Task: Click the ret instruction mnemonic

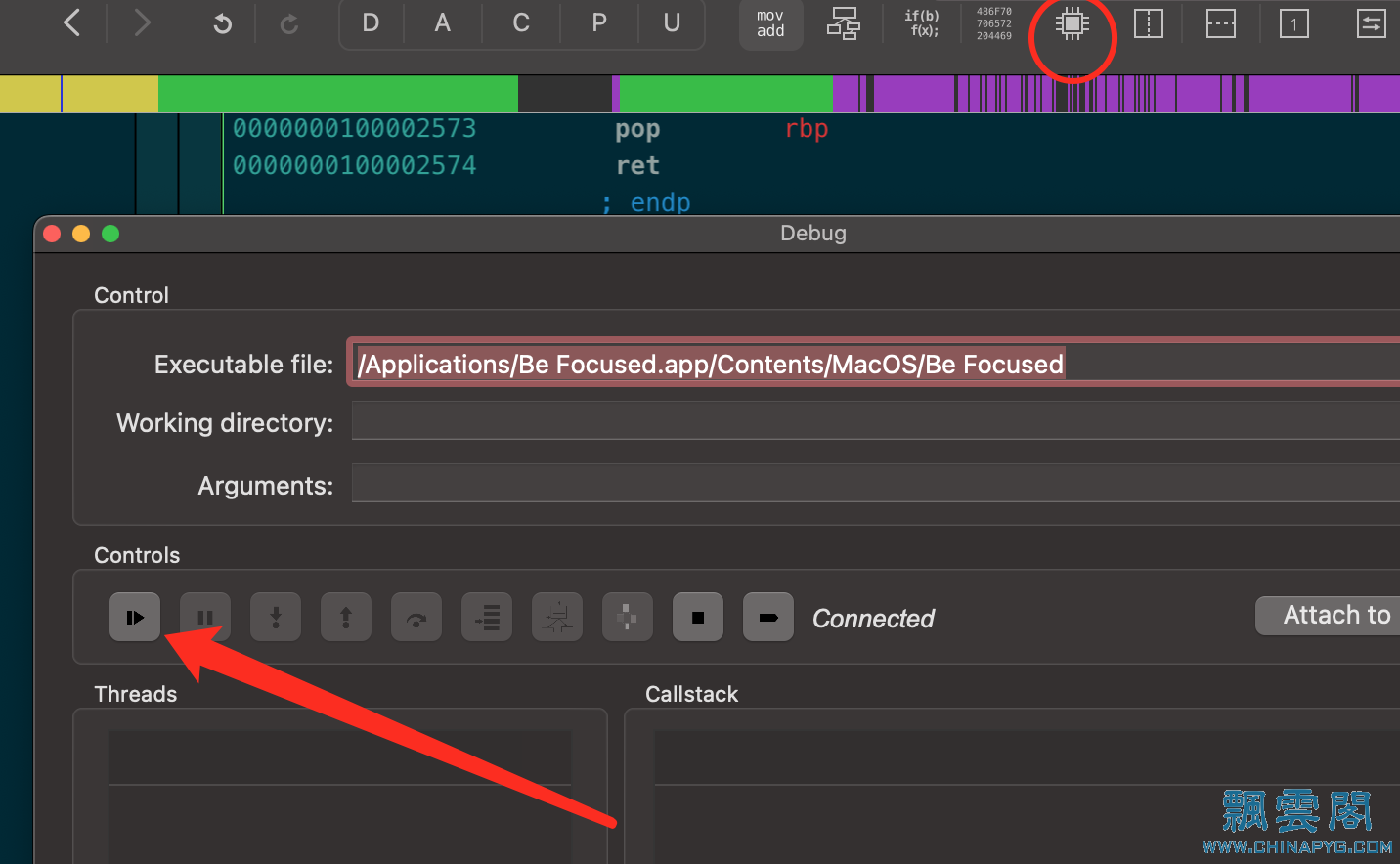Action: (637, 165)
